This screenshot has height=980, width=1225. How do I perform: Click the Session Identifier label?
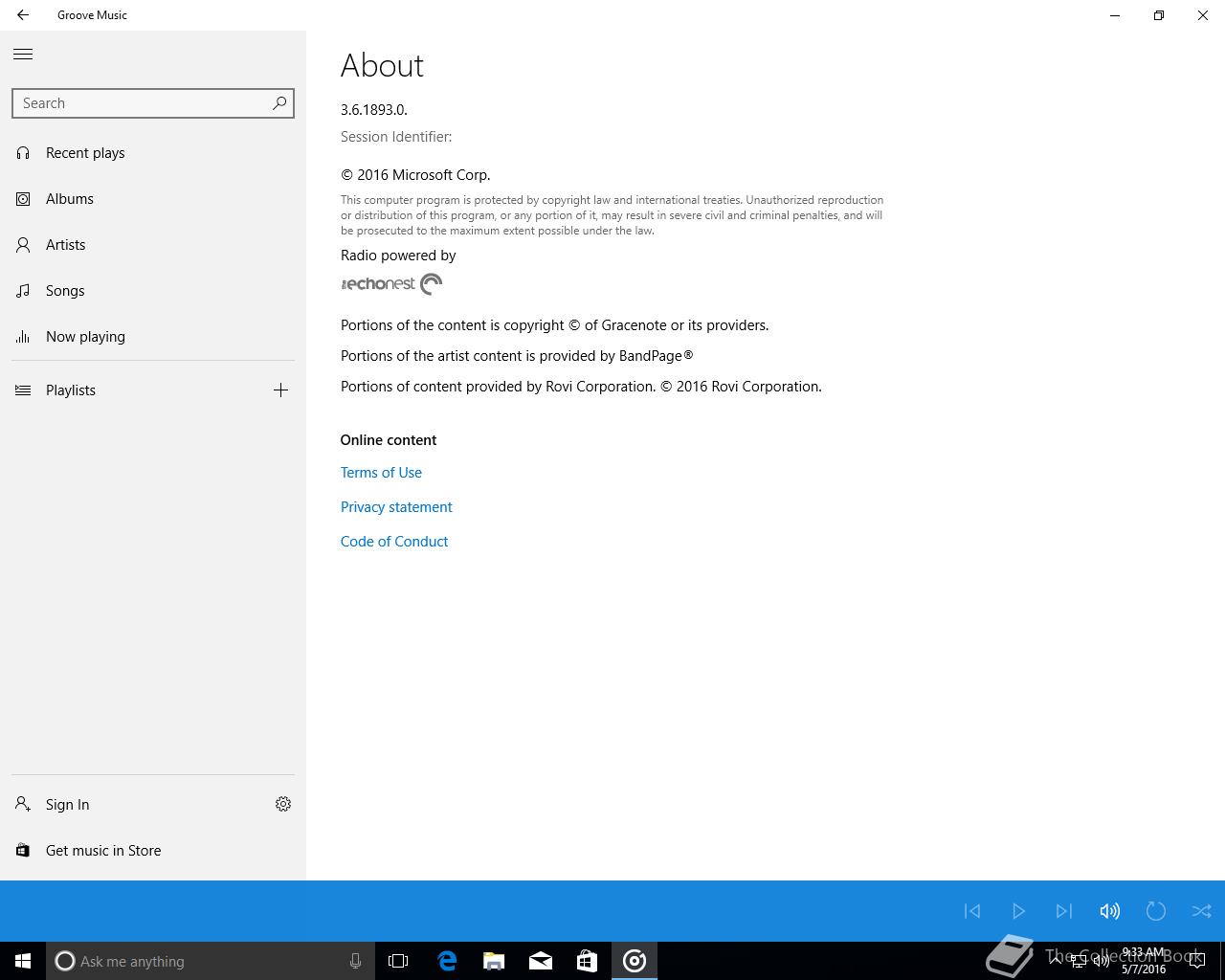[396, 137]
